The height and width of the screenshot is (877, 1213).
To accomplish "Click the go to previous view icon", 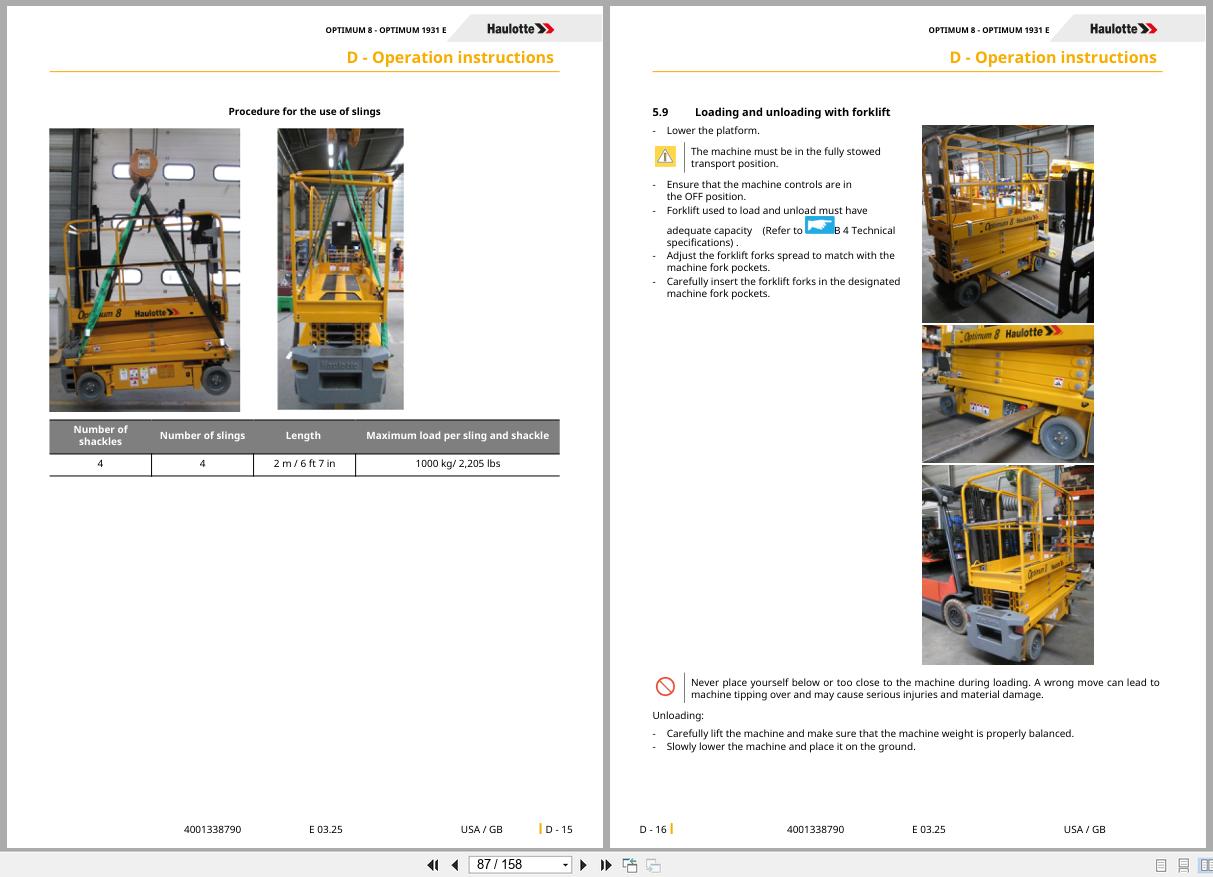I will point(631,865).
